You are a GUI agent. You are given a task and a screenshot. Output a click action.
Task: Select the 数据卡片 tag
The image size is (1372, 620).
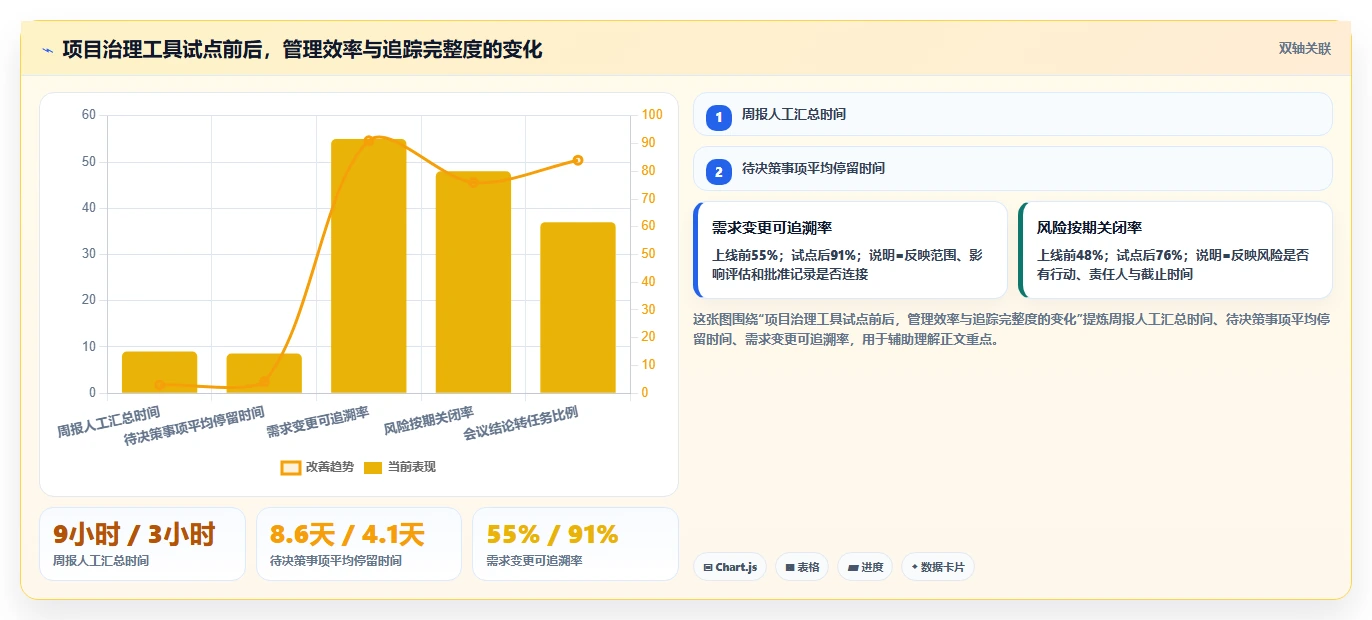(937, 567)
